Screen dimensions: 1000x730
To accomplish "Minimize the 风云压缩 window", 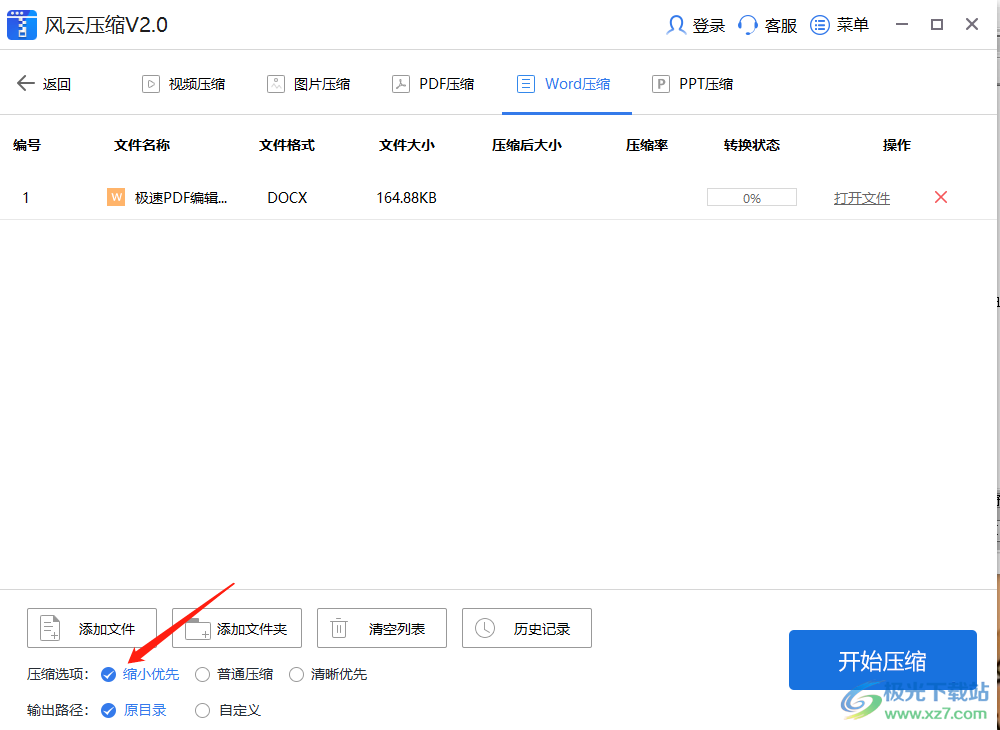I will (902, 25).
